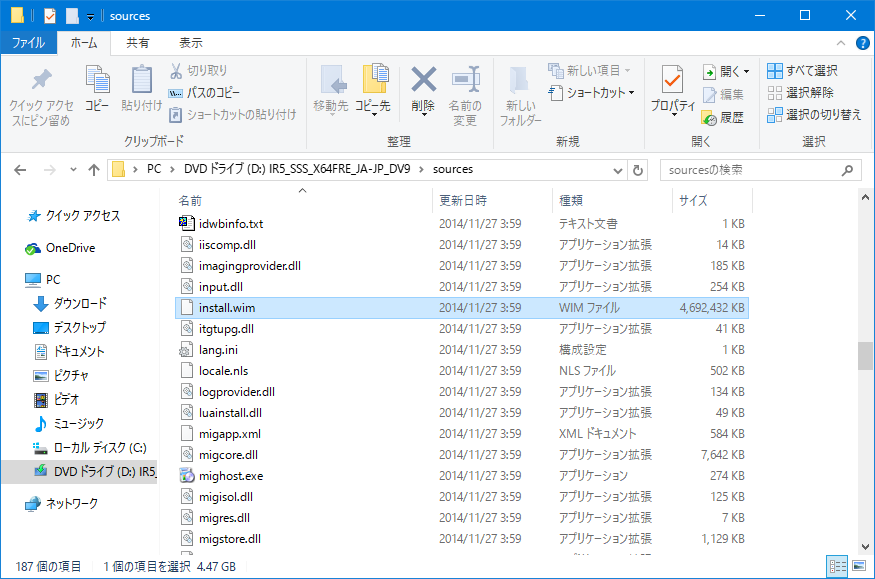Expand the 開く open dropdown arrow
Viewport: 875px width, 579px height.
pyautogui.click(x=747, y=71)
